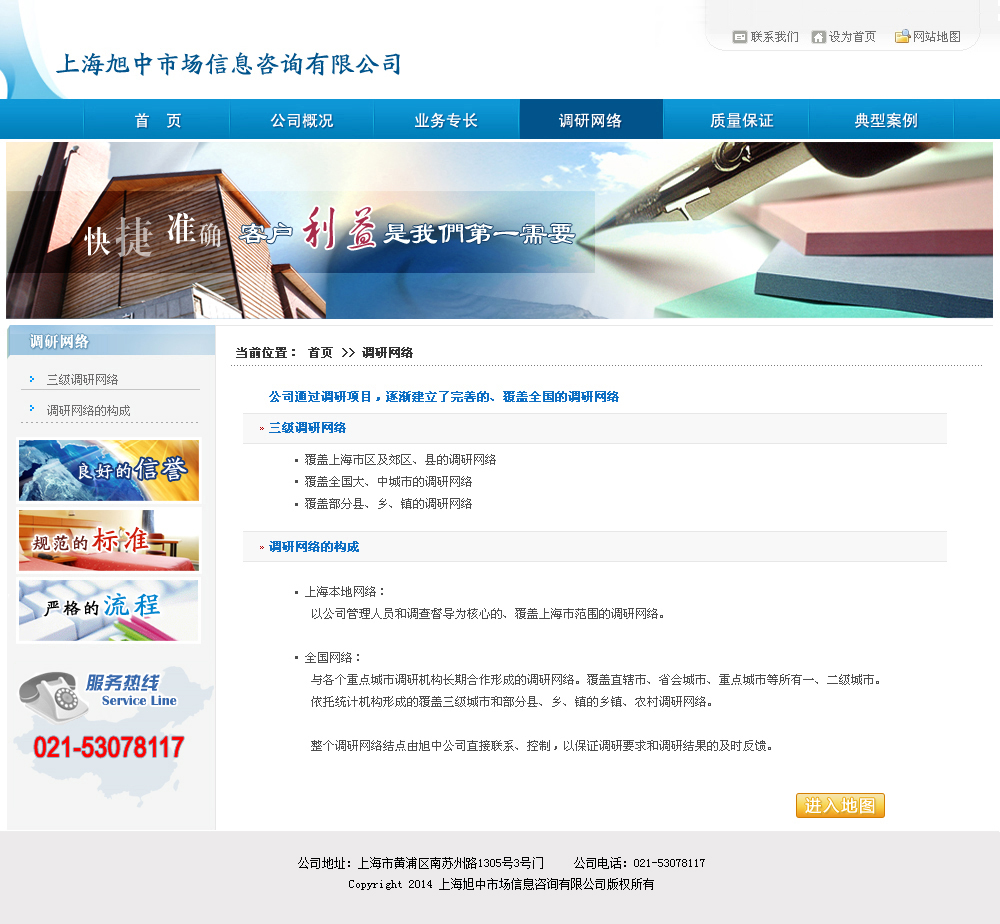Viewport: 1000px width, 924px height.
Task: Click the folder icon for 网站地图
Action: point(902,37)
